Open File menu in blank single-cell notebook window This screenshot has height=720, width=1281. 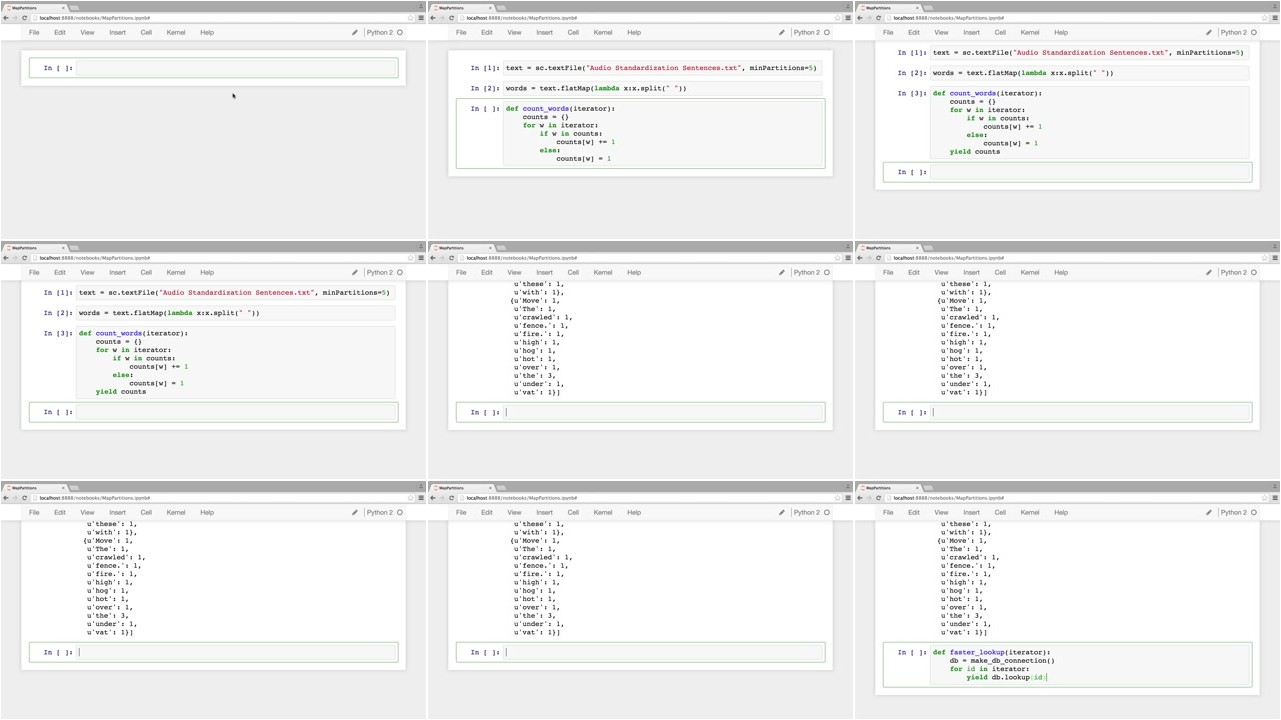(x=34, y=32)
